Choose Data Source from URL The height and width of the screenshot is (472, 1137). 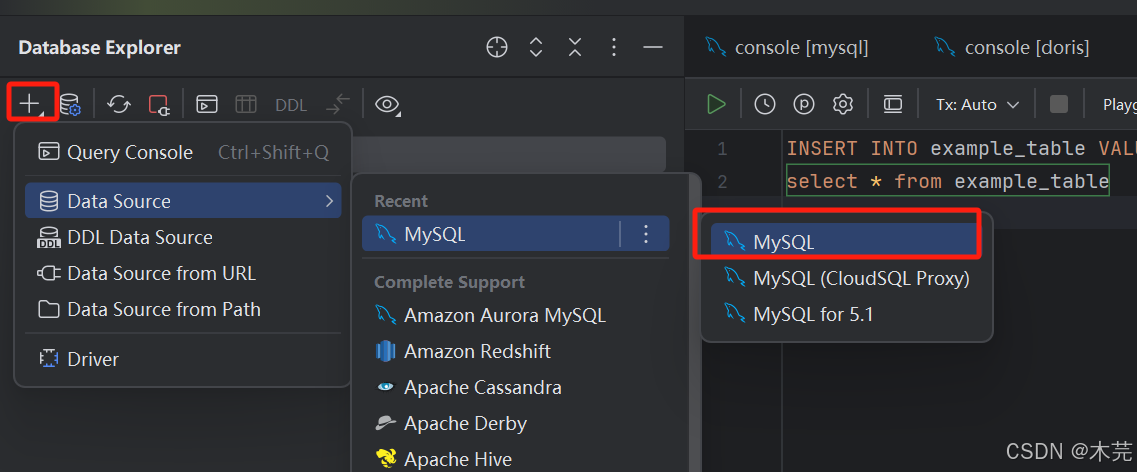pyautogui.click(x=183, y=273)
